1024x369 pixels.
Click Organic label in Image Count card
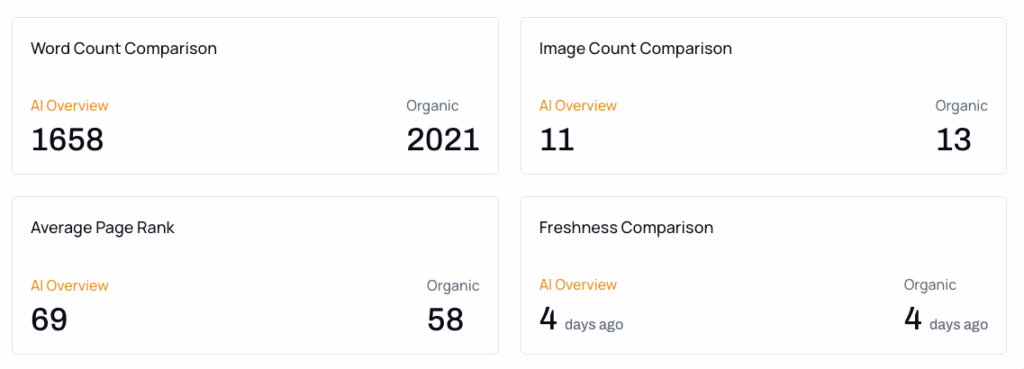[961, 106]
